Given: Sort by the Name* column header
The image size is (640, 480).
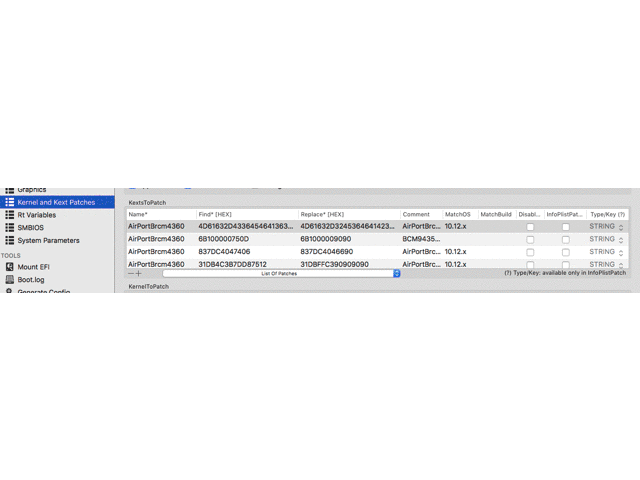Looking at the screenshot, I should click(161, 214).
